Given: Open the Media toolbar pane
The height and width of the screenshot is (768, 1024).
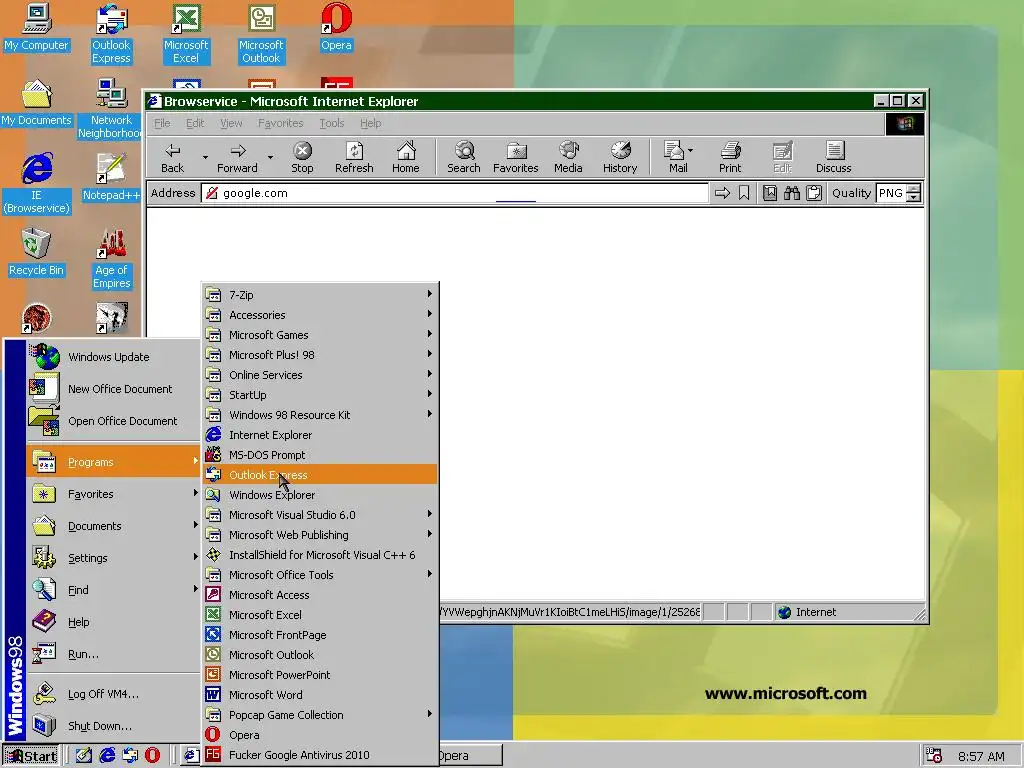Looking at the screenshot, I should click(x=568, y=157).
